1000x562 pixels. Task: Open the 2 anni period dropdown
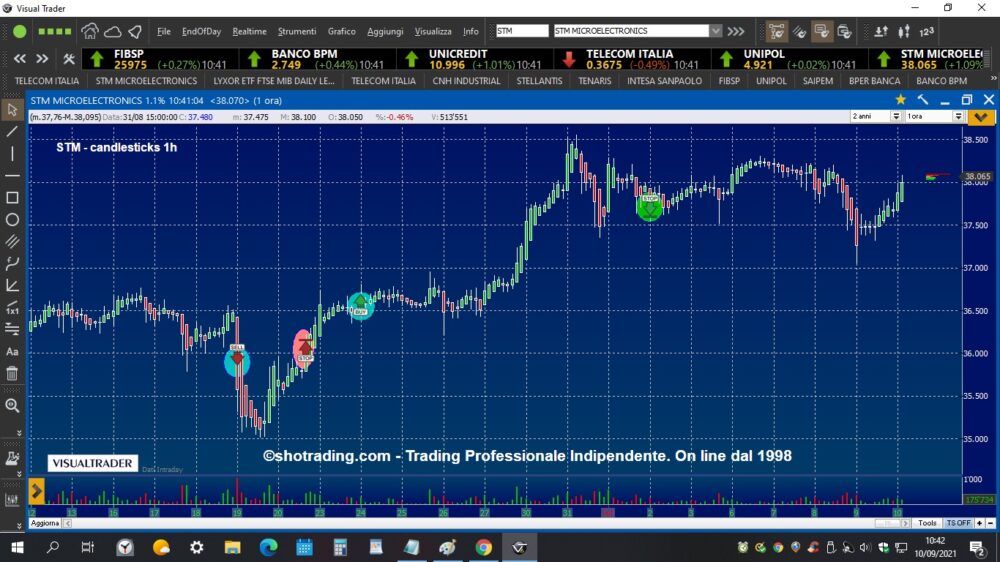click(x=895, y=117)
